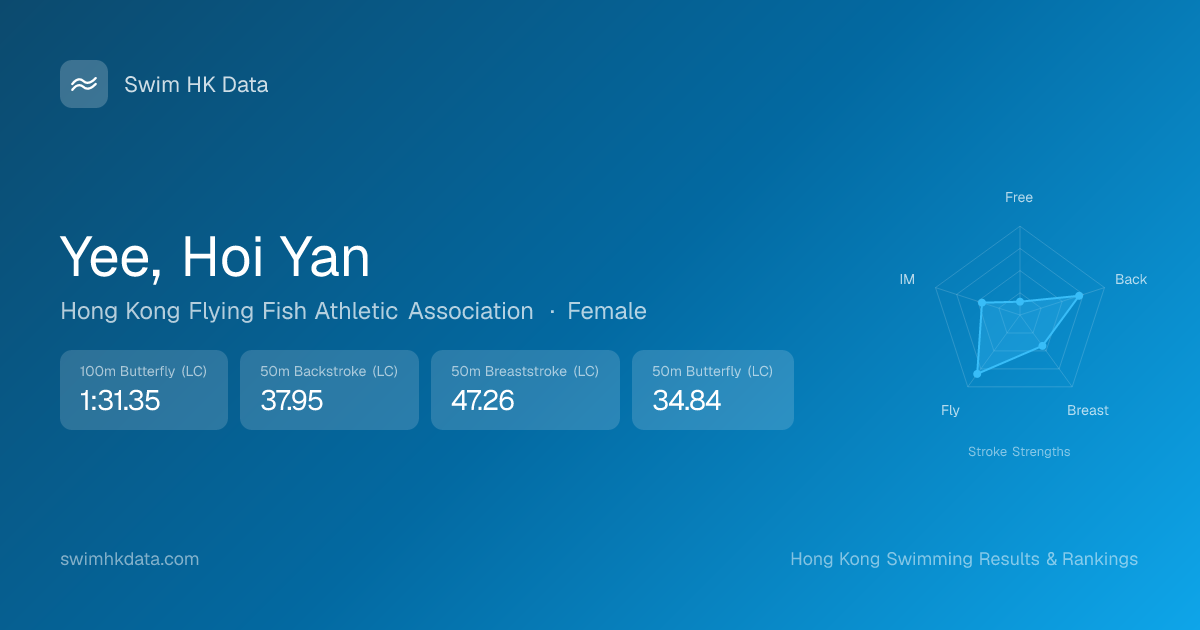Click the Fly axis label on radar chart
The image size is (1200, 630).
pyautogui.click(x=950, y=411)
